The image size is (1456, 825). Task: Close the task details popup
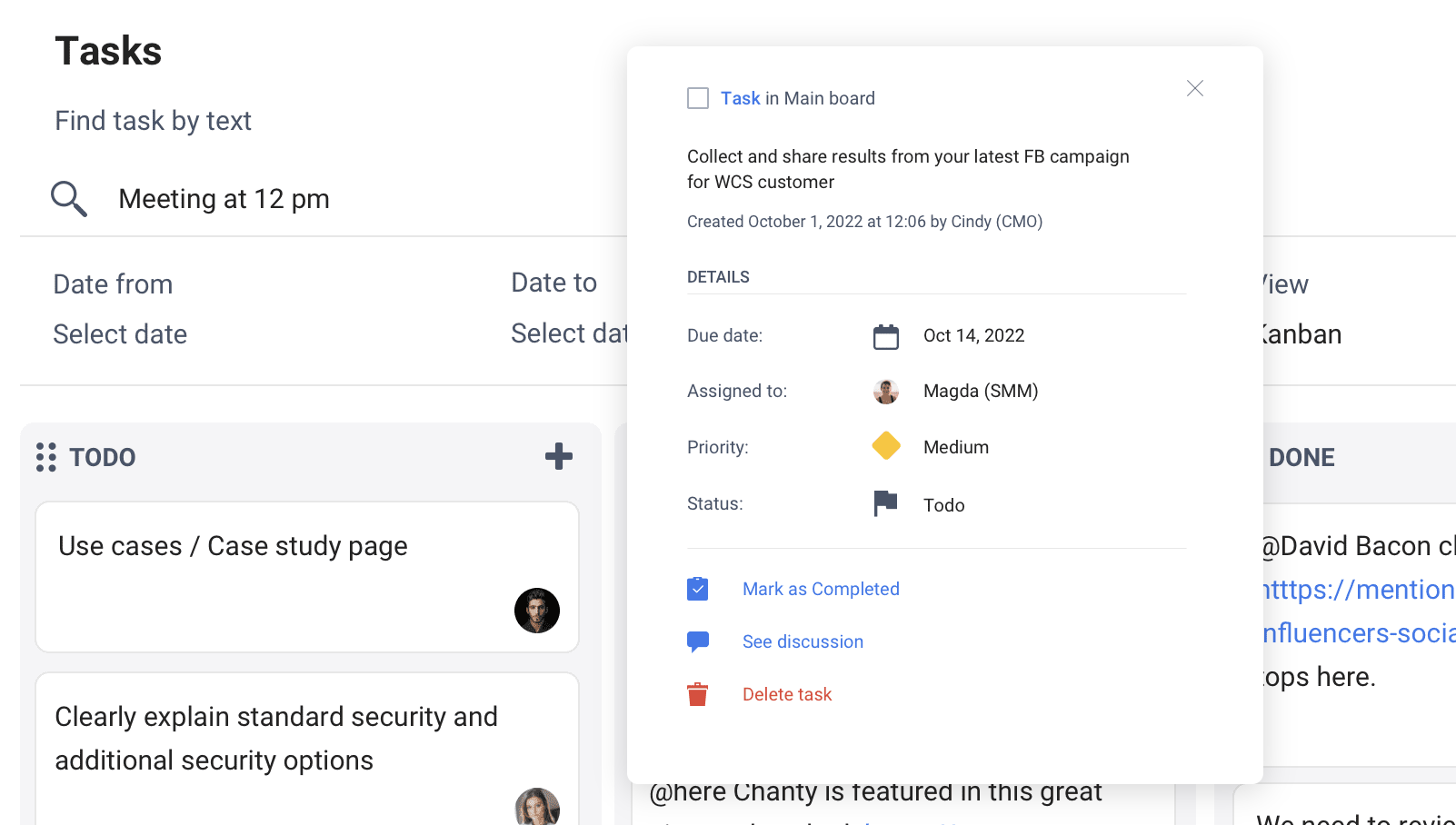[1194, 88]
